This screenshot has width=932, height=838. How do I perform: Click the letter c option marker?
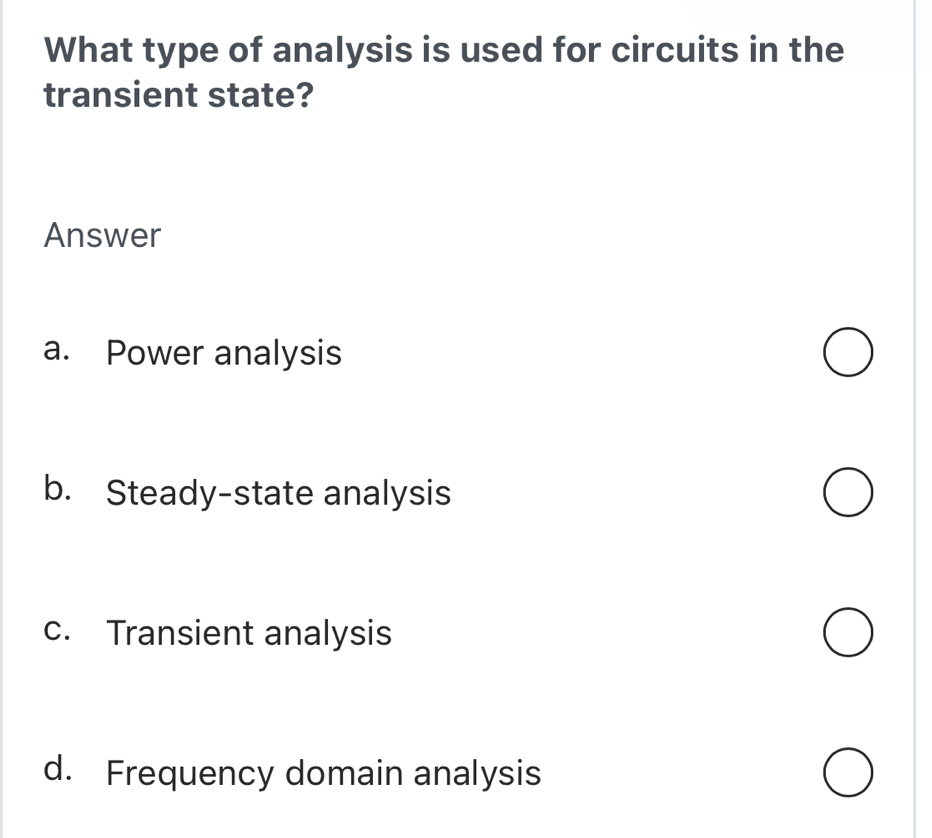point(57,627)
